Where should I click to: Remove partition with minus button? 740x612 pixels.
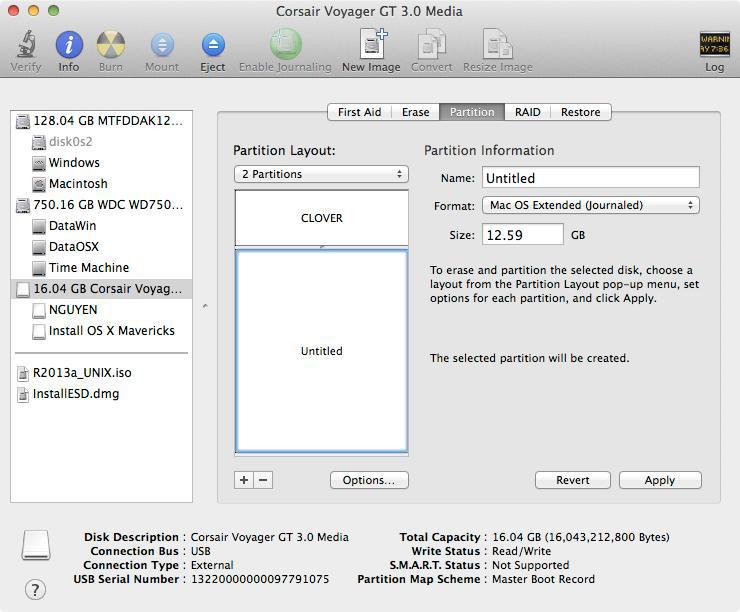coord(263,480)
